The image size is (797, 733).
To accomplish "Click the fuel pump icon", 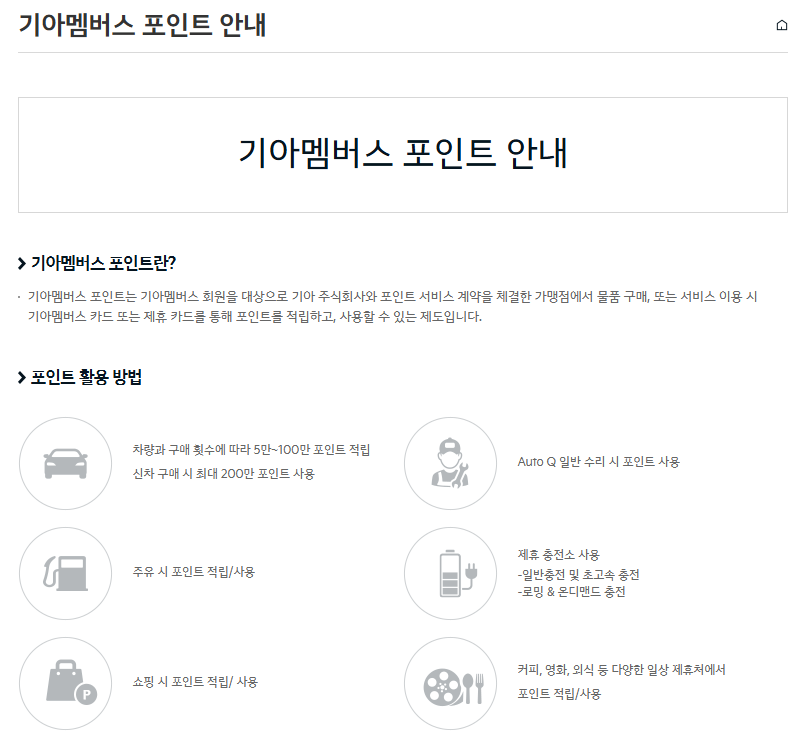I will pyautogui.click(x=66, y=573).
